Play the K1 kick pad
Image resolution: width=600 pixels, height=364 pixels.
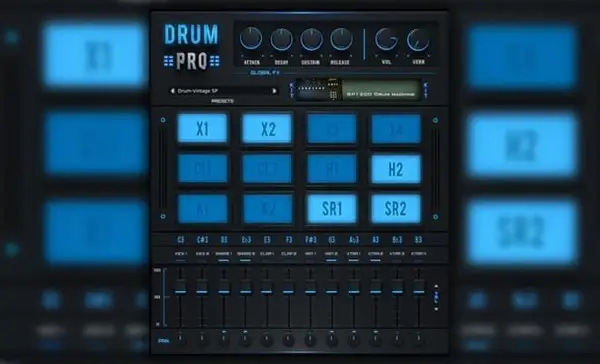[202, 209]
